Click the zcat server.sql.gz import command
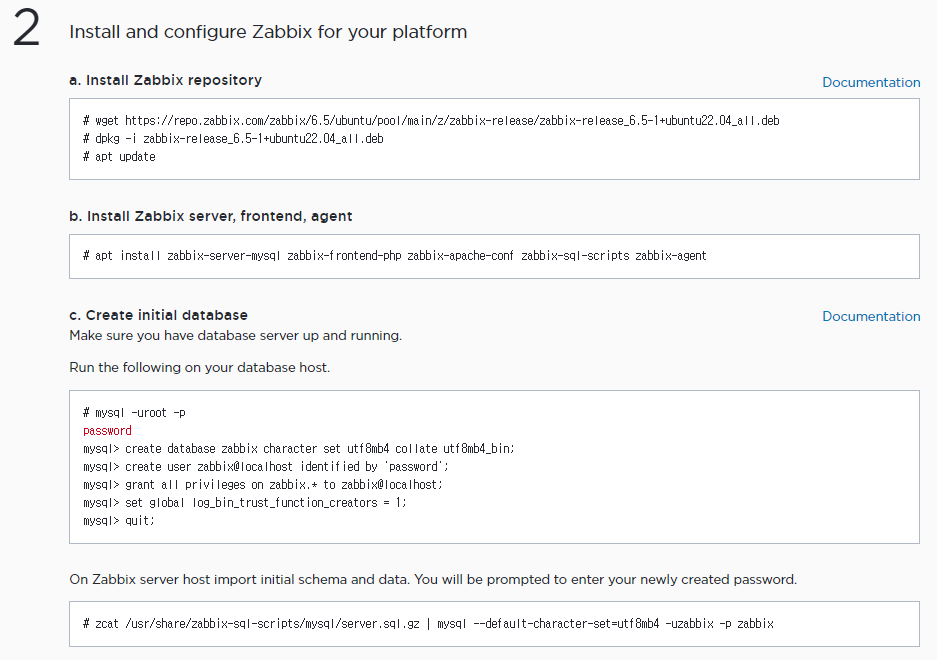This screenshot has width=937, height=660. (428, 623)
